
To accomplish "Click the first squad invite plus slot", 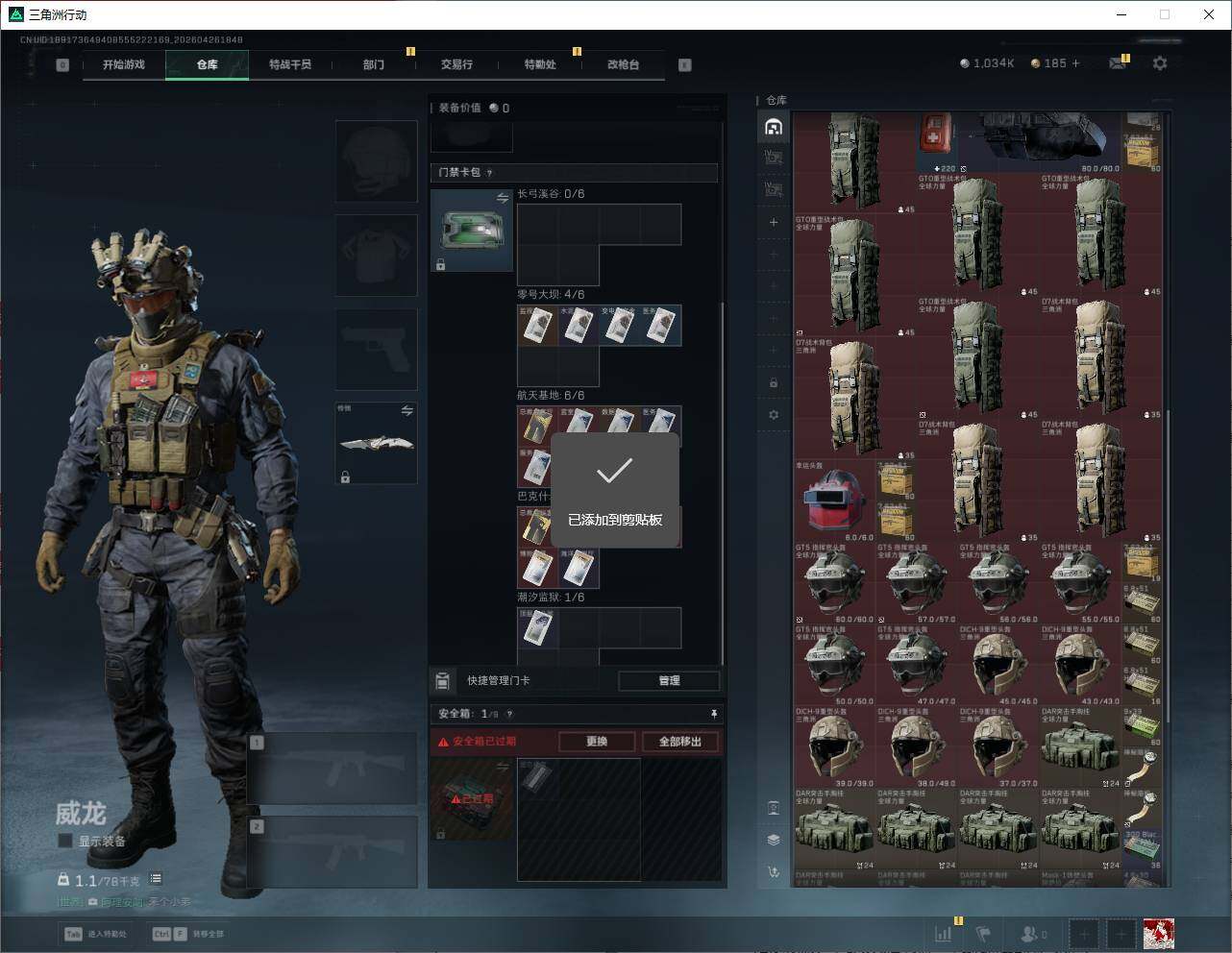I will [x=1083, y=934].
